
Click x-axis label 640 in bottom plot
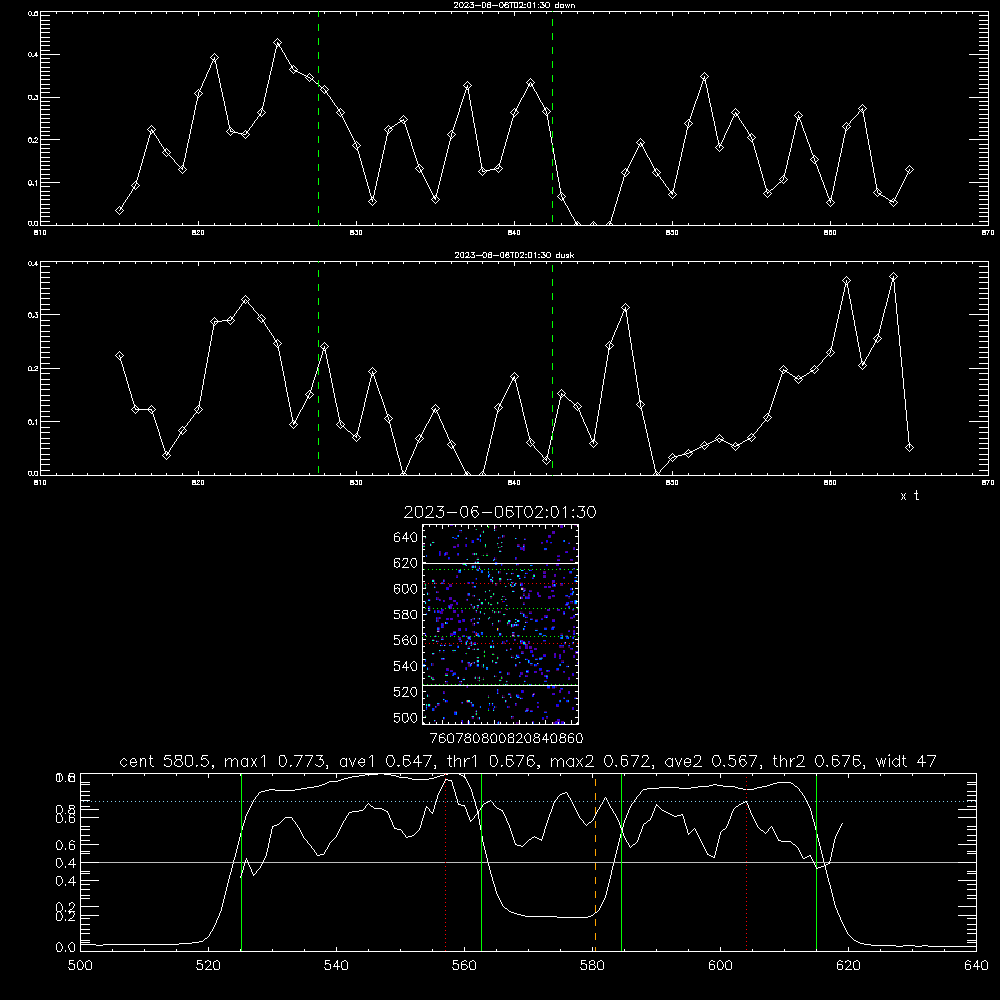pos(976,966)
